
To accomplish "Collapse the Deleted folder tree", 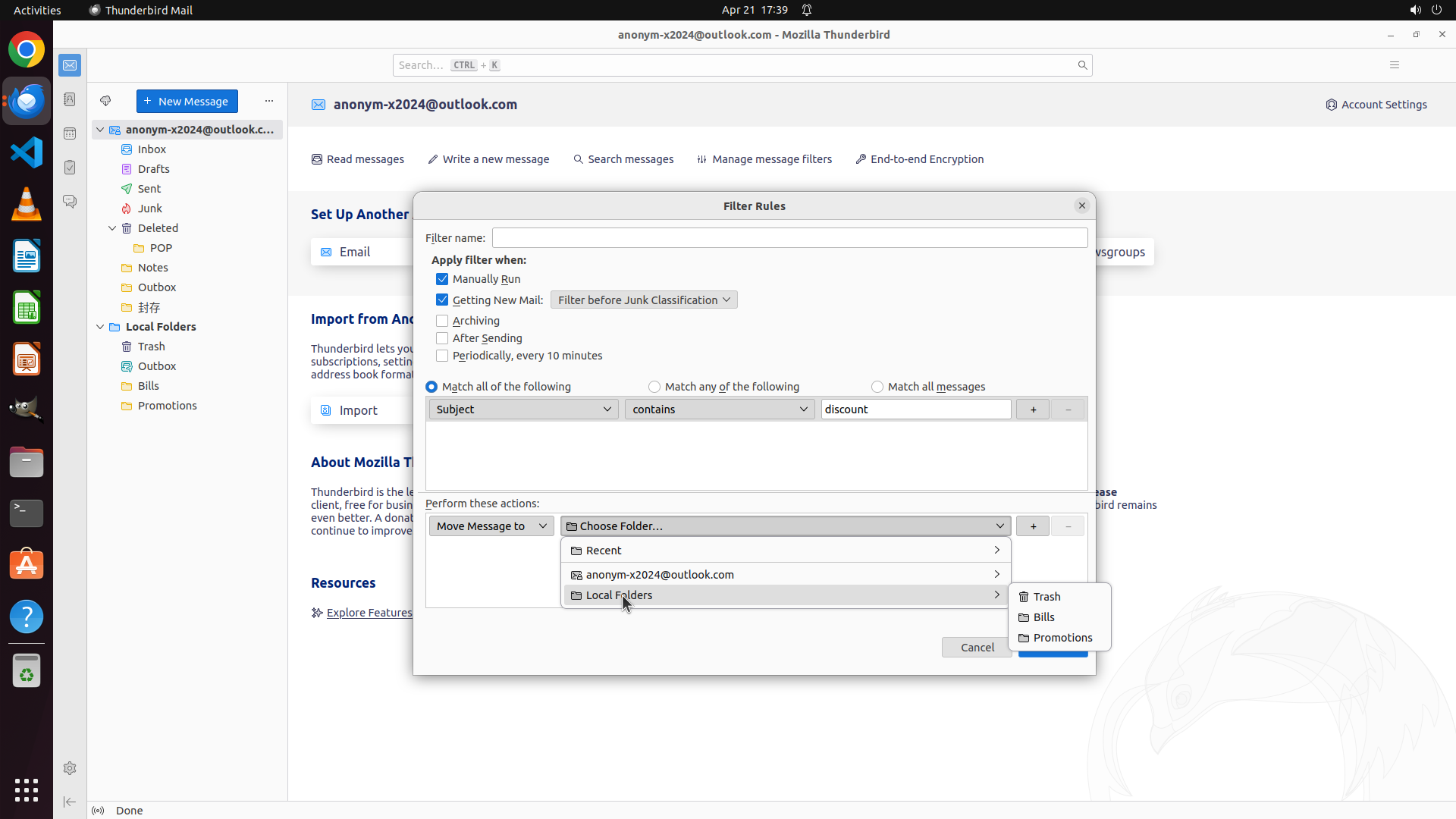I will [x=112, y=228].
